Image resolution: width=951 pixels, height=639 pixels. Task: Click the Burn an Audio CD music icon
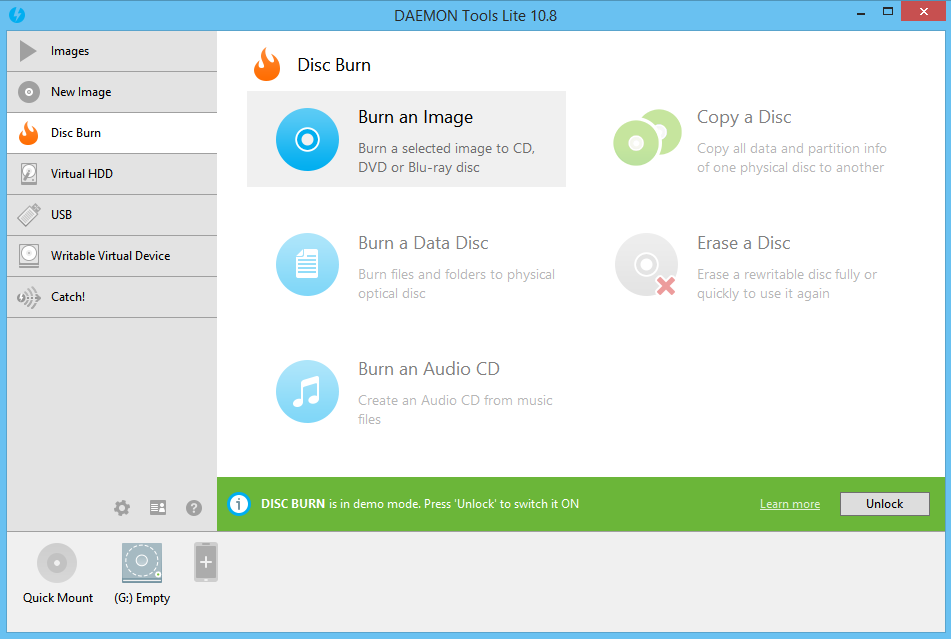(x=307, y=391)
